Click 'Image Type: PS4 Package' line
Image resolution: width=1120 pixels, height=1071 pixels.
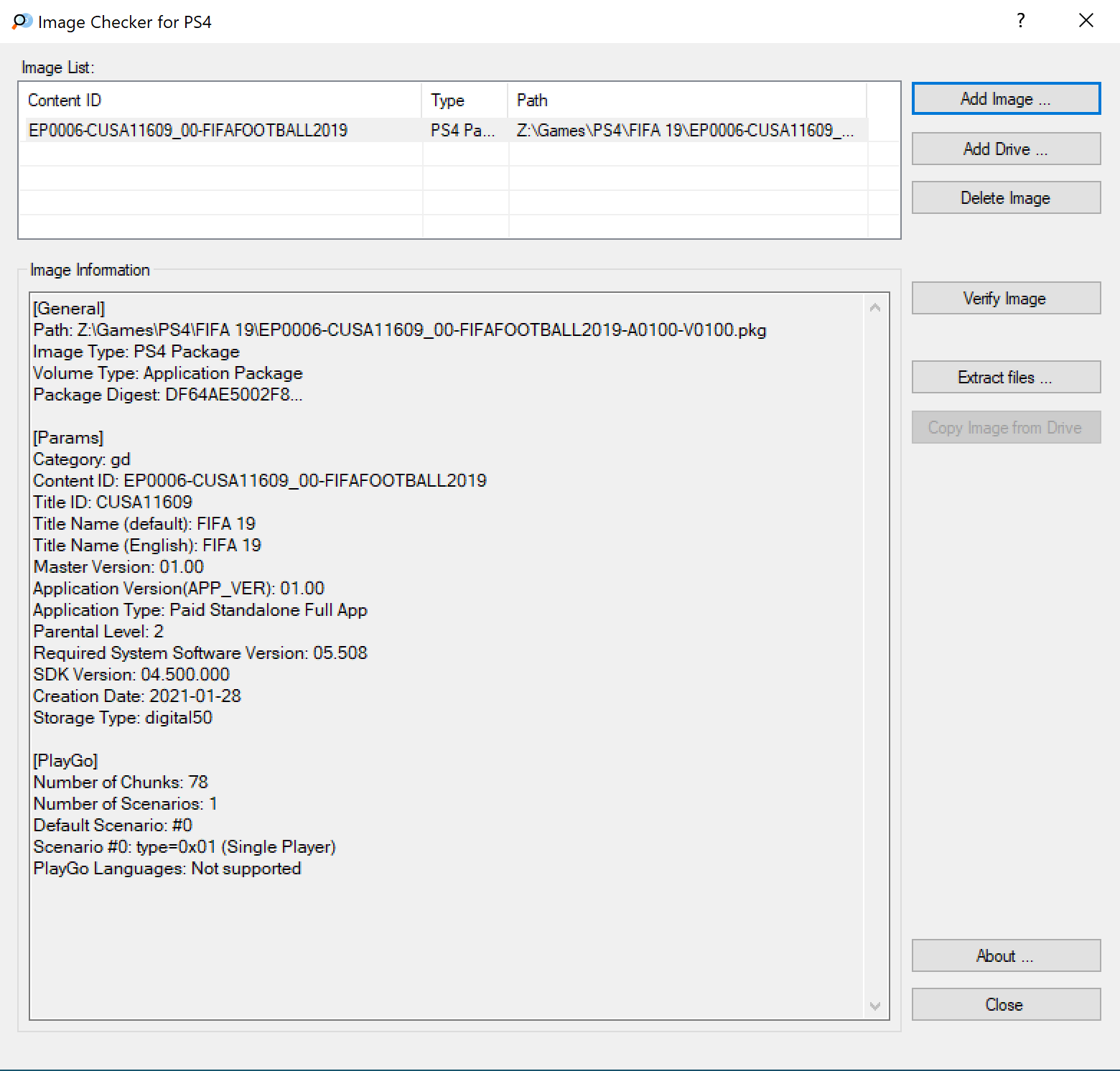click(x=136, y=352)
